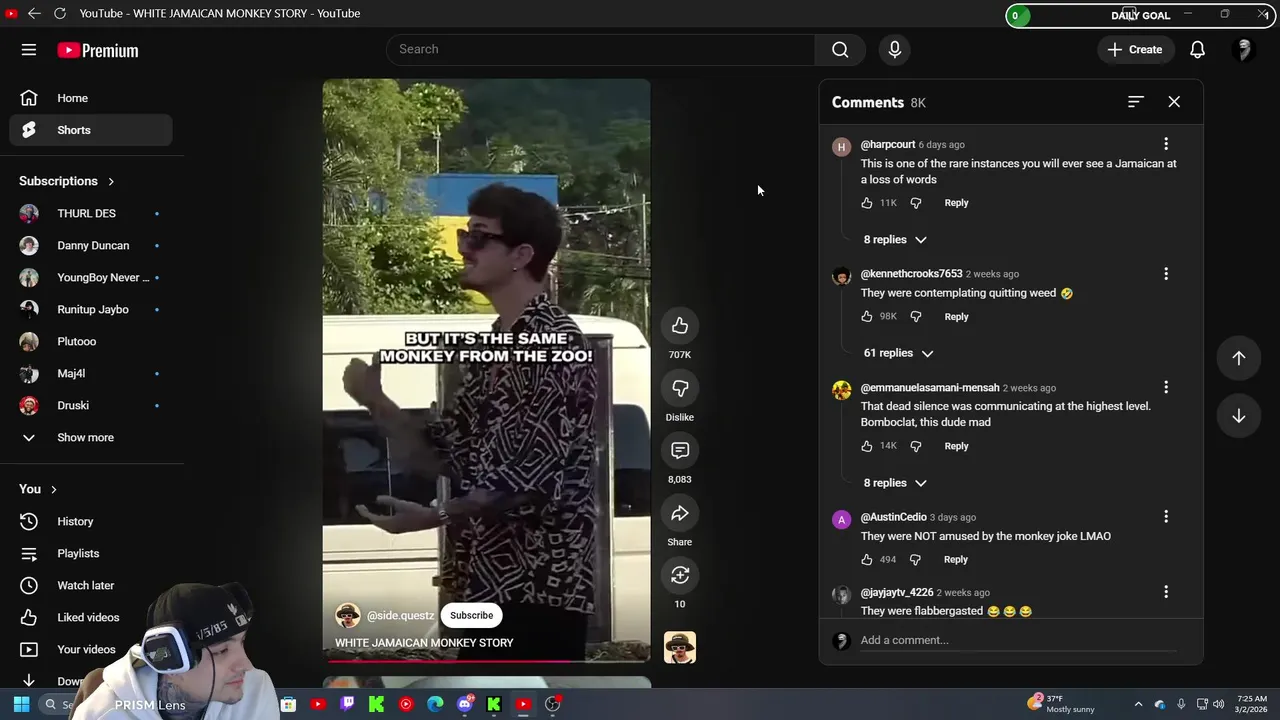The image size is (1280, 720).
Task: Open more options for AustinCedio comment
Action: [1166, 517]
